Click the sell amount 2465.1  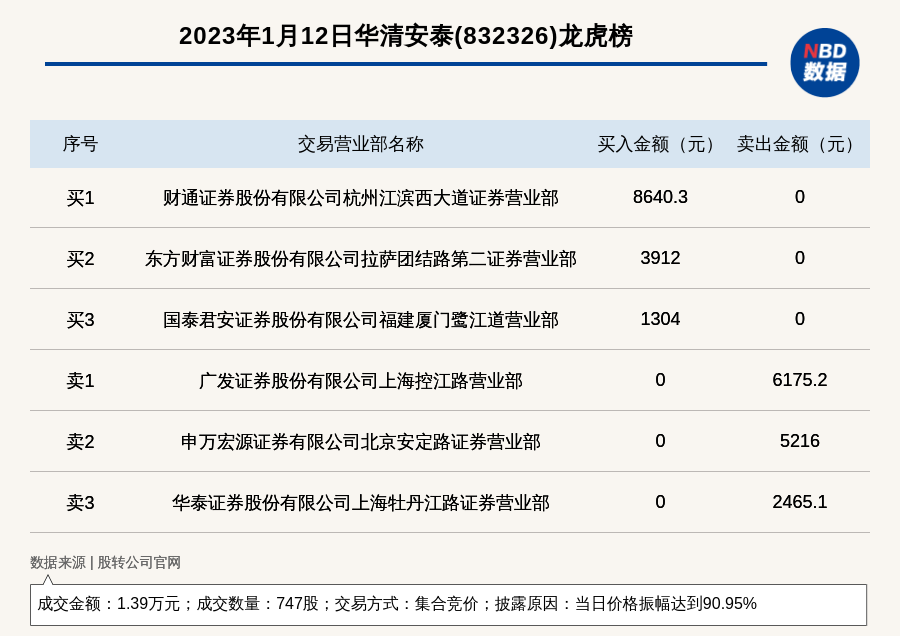pyautogui.click(x=800, y=501)
